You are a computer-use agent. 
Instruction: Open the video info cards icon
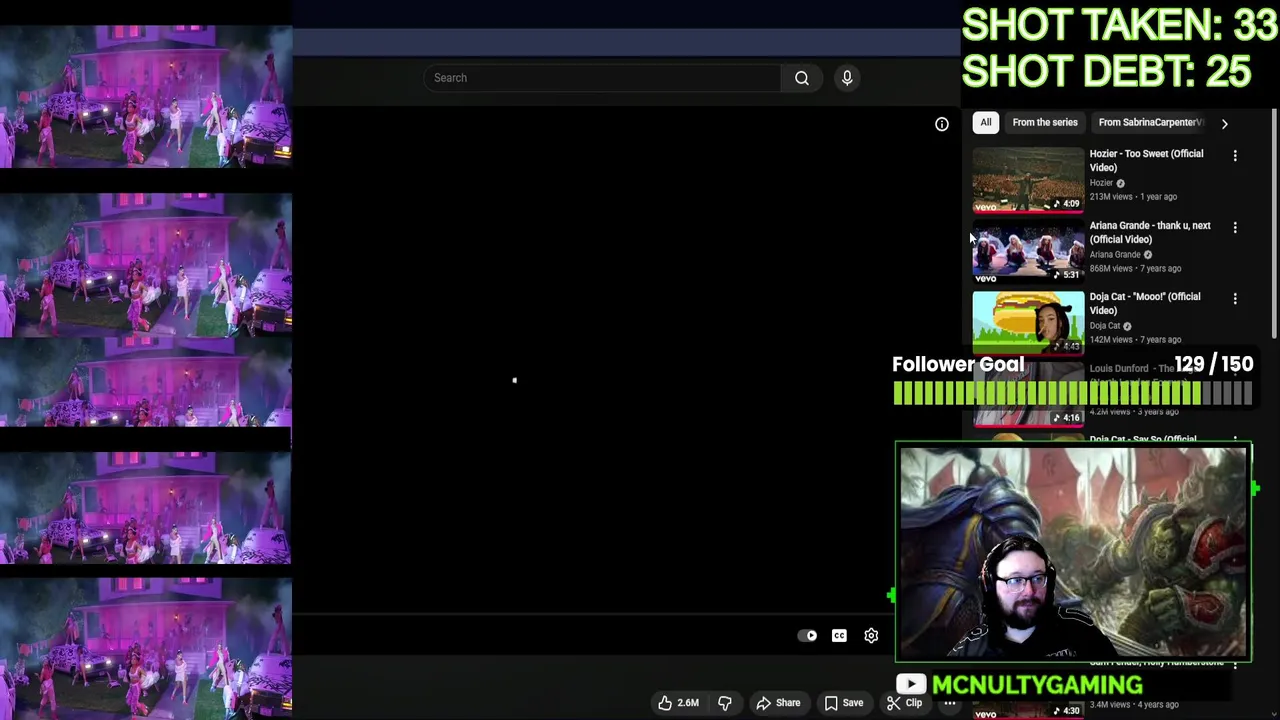click(942, 124)
